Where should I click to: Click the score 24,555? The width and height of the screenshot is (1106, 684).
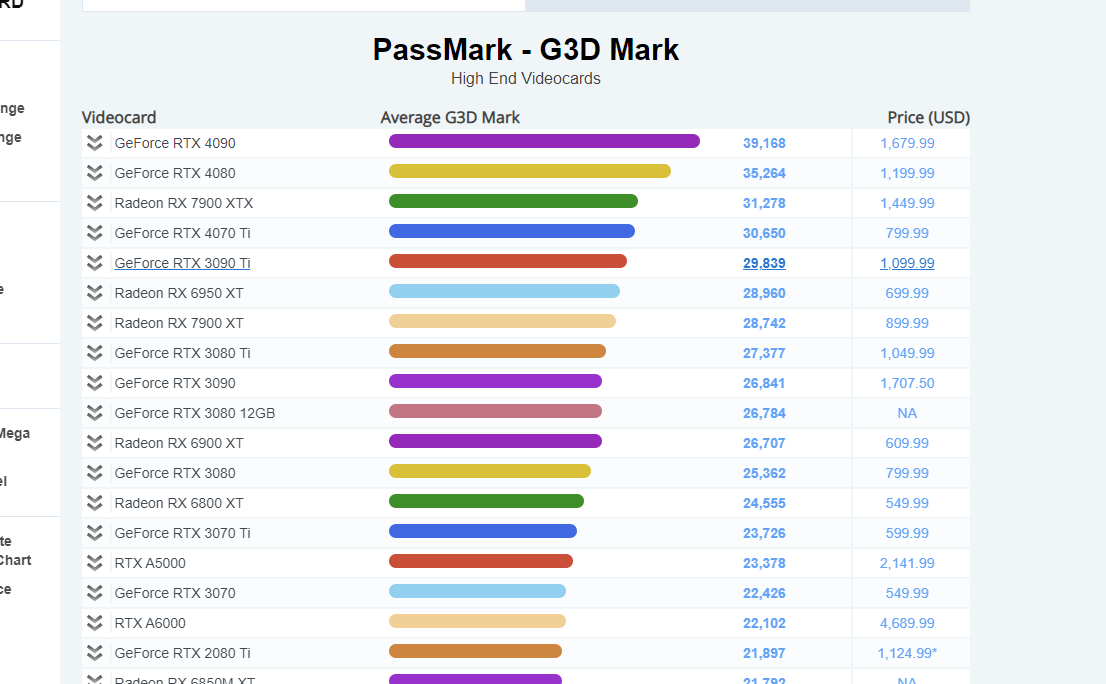click(x=764, y=503)
